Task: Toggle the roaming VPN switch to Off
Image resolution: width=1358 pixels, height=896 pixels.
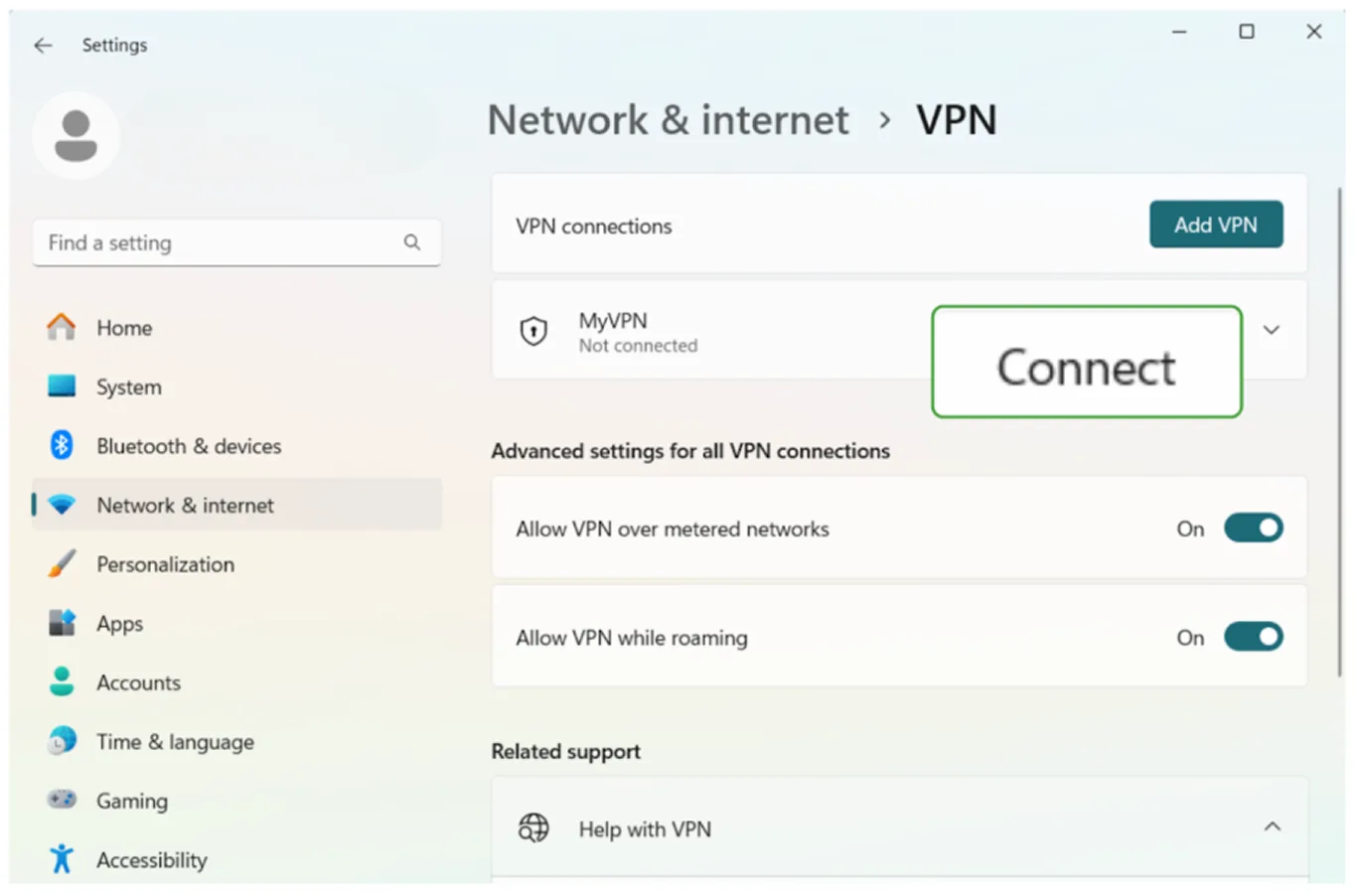Action: coord(1253,637)
